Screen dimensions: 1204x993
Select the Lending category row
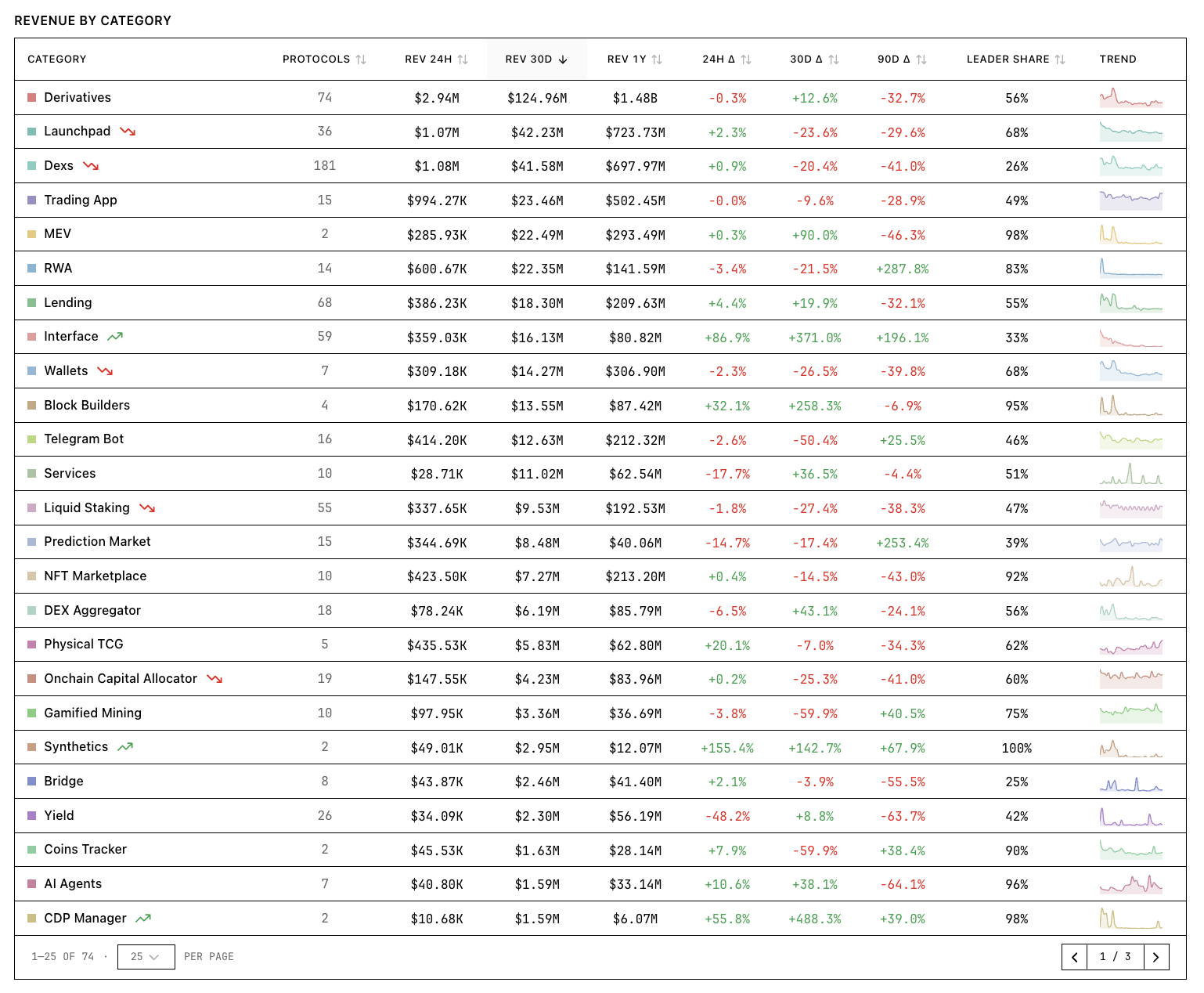pyautogui.click(x=68, y=302)
